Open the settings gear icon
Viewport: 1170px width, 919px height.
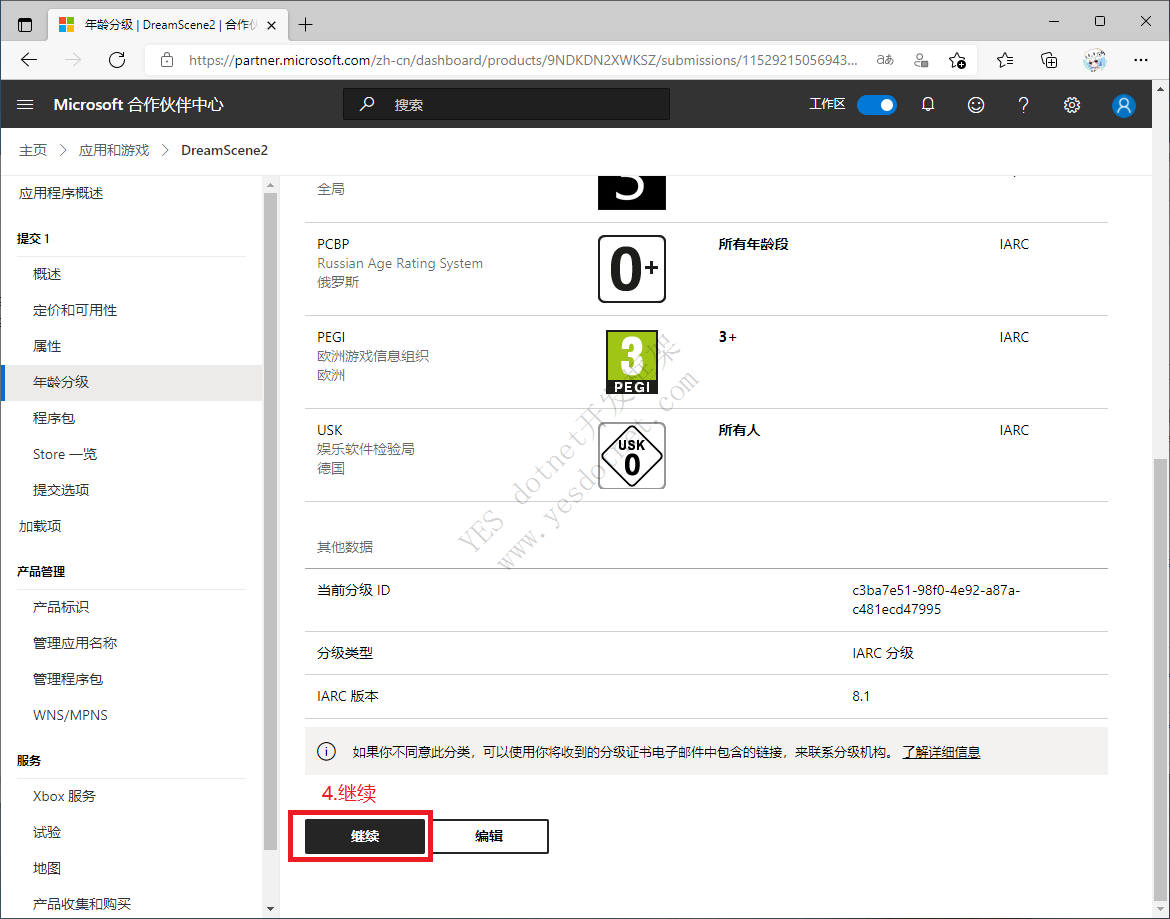pos(1072,104)
